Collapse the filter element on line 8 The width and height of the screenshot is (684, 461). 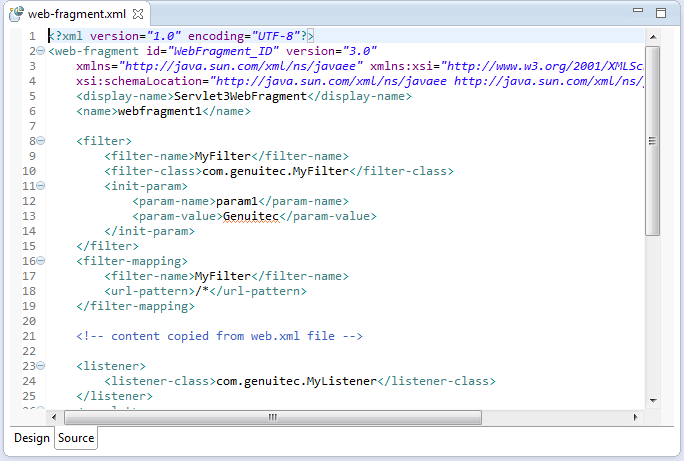(40, 141)
